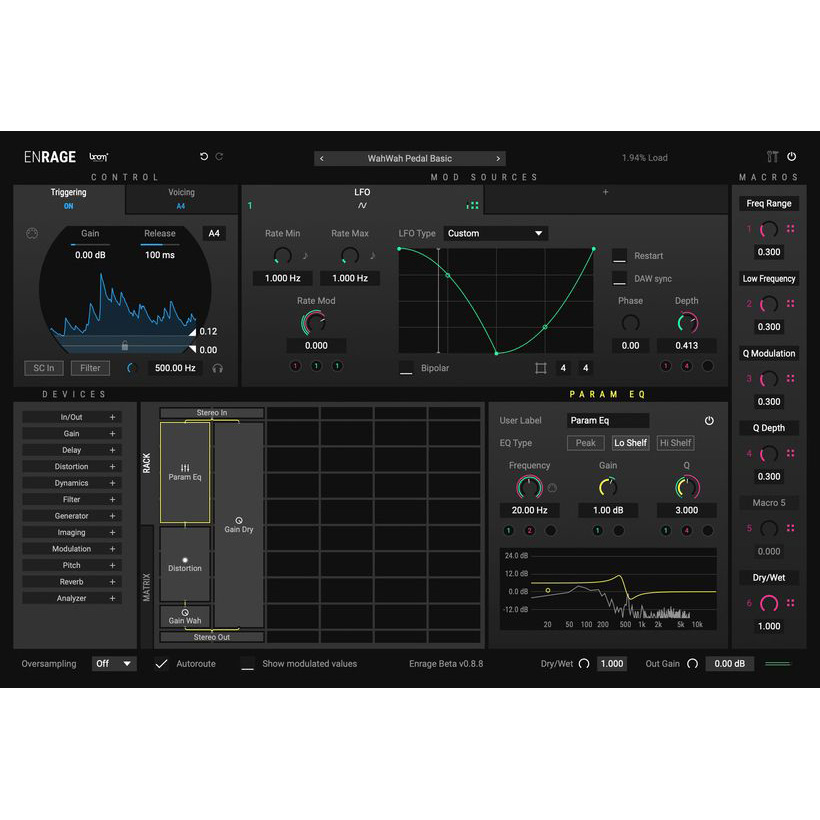Image resolution: width=820 pixels, height=820 pixels.
Task: Add a new mod source with plus
Action: [x=606, y=192]
